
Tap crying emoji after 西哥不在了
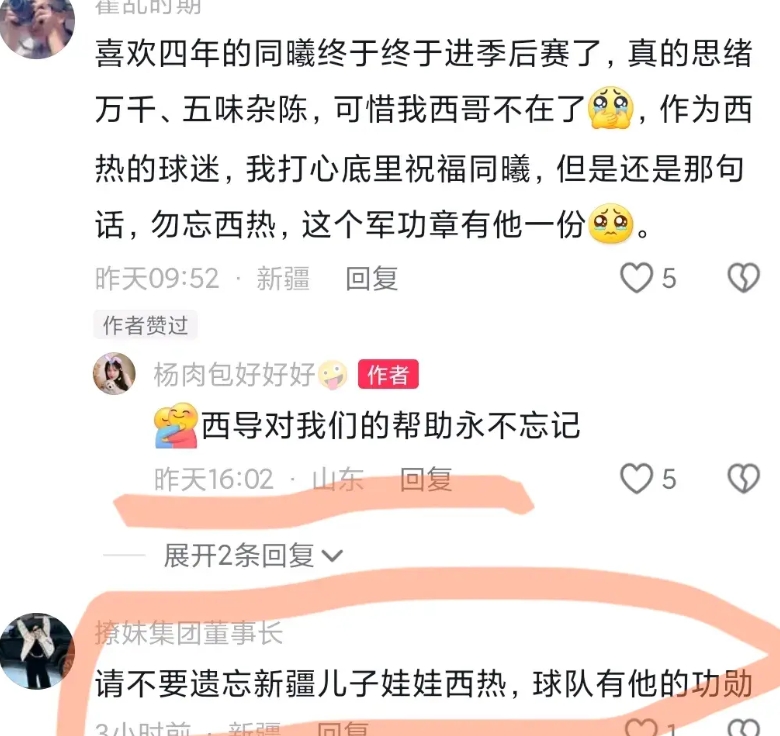click(x=611, y=108)
